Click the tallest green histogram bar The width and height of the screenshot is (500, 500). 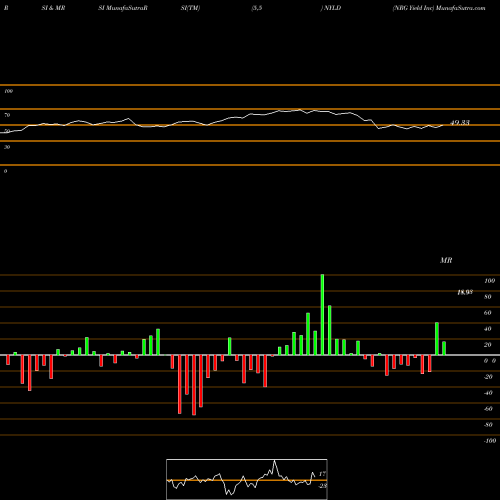[322, 315]
